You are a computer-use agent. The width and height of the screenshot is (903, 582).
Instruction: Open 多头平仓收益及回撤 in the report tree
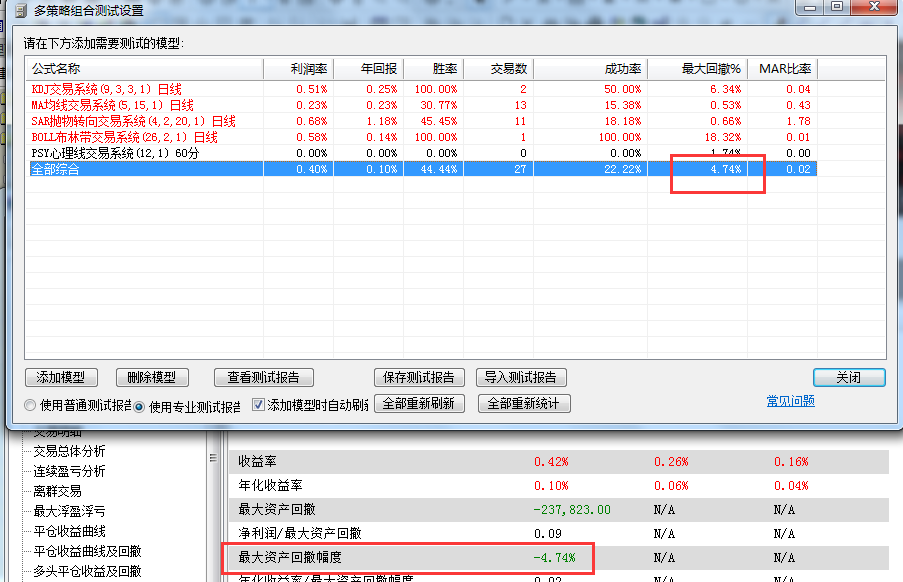tap(87, 572)
